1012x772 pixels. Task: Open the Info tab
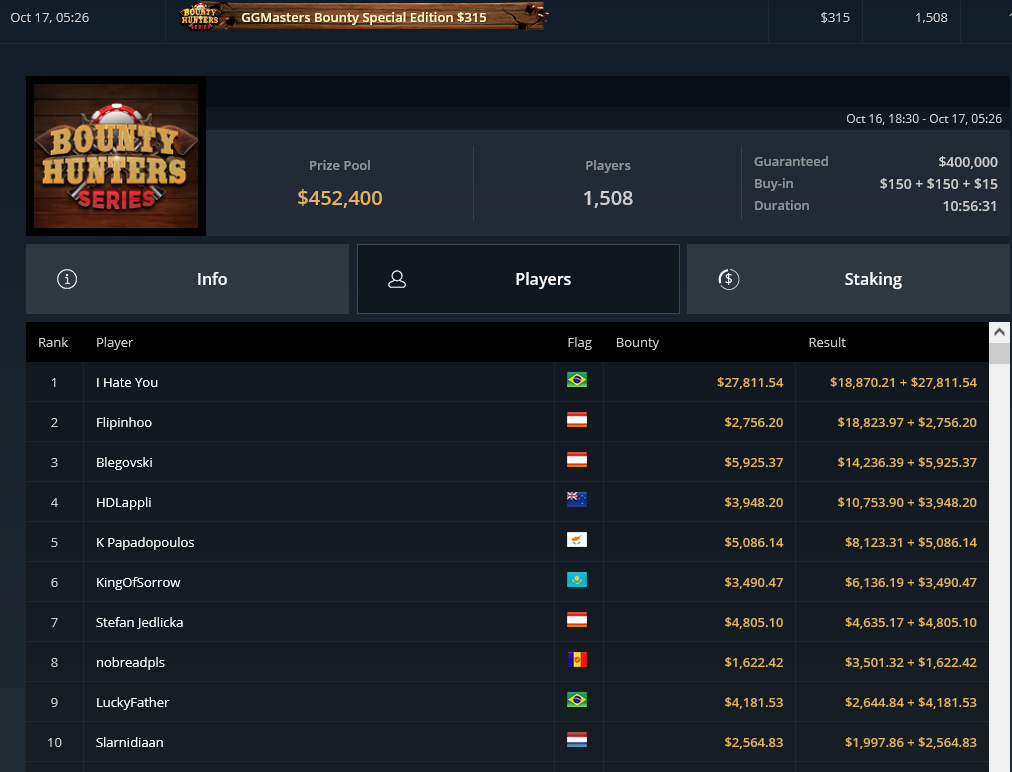[x=187, y=279]
